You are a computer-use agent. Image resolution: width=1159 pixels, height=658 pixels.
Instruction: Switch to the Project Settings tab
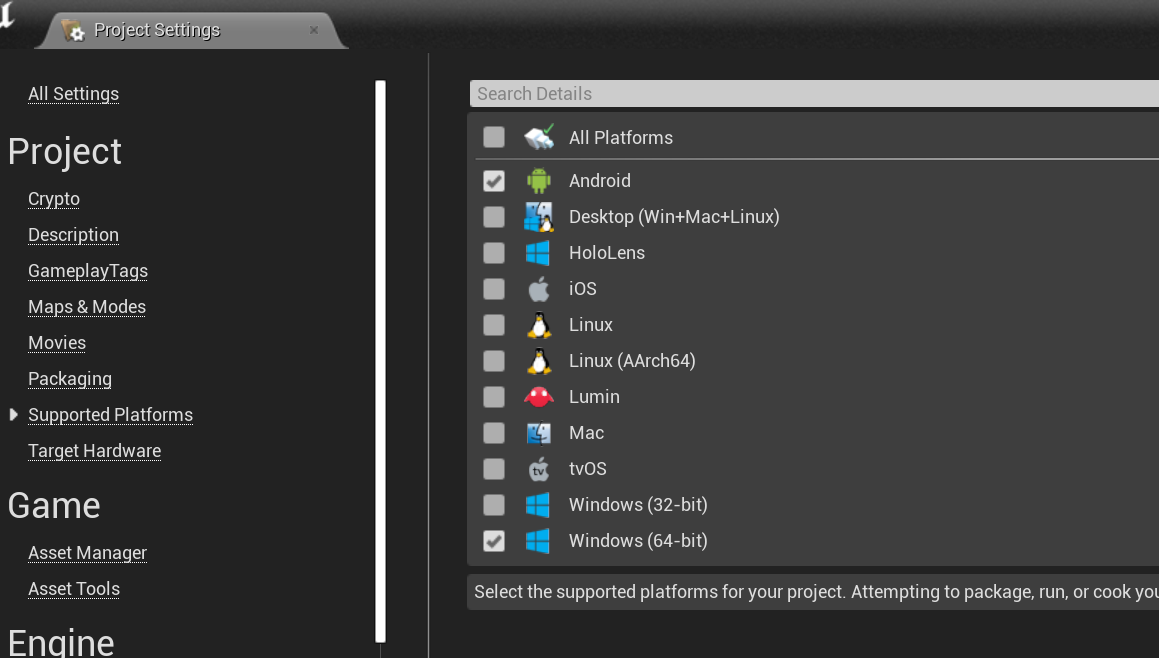tap(157, 30)
